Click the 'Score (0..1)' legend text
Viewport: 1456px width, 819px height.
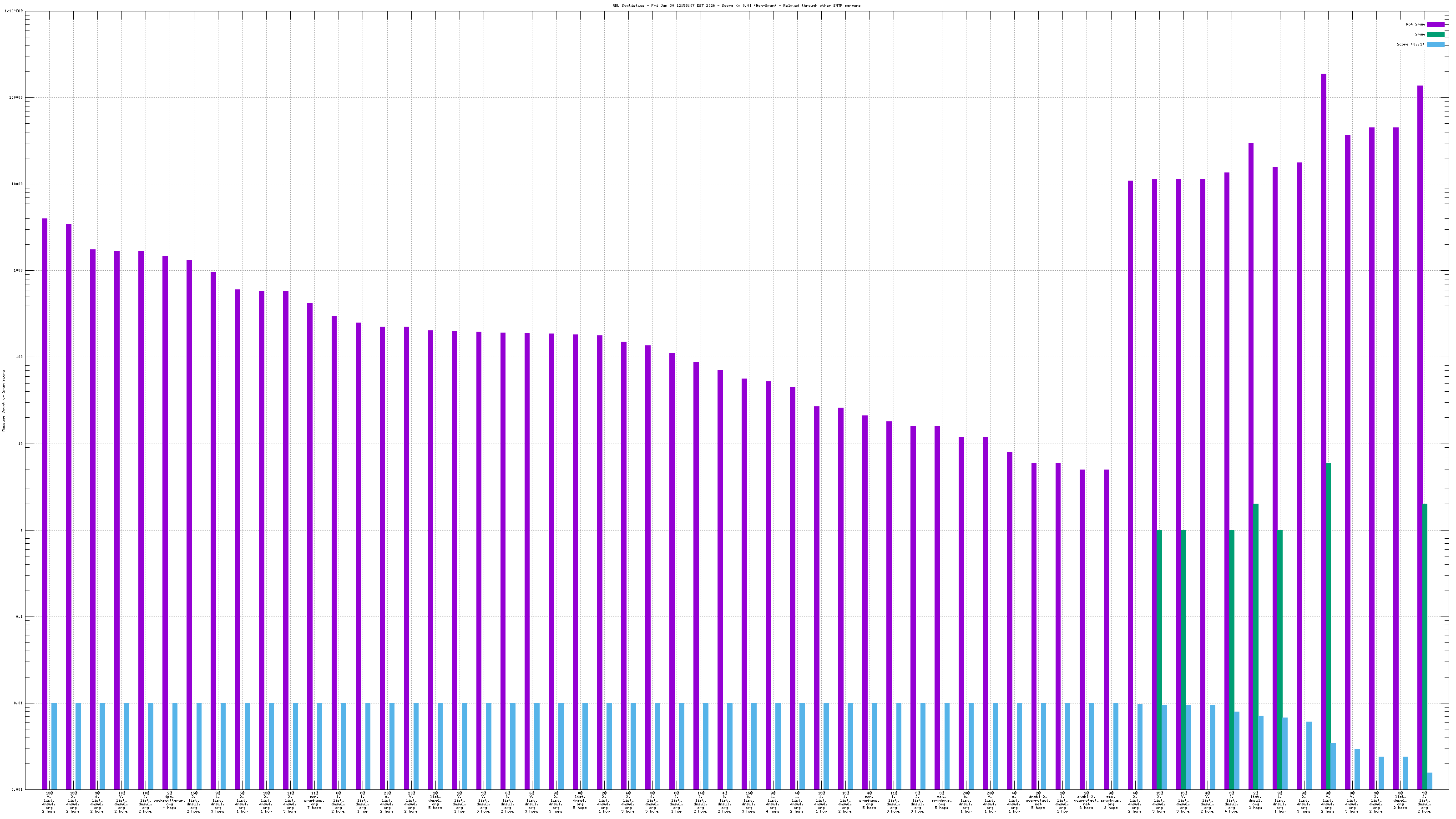point(1410,44)
